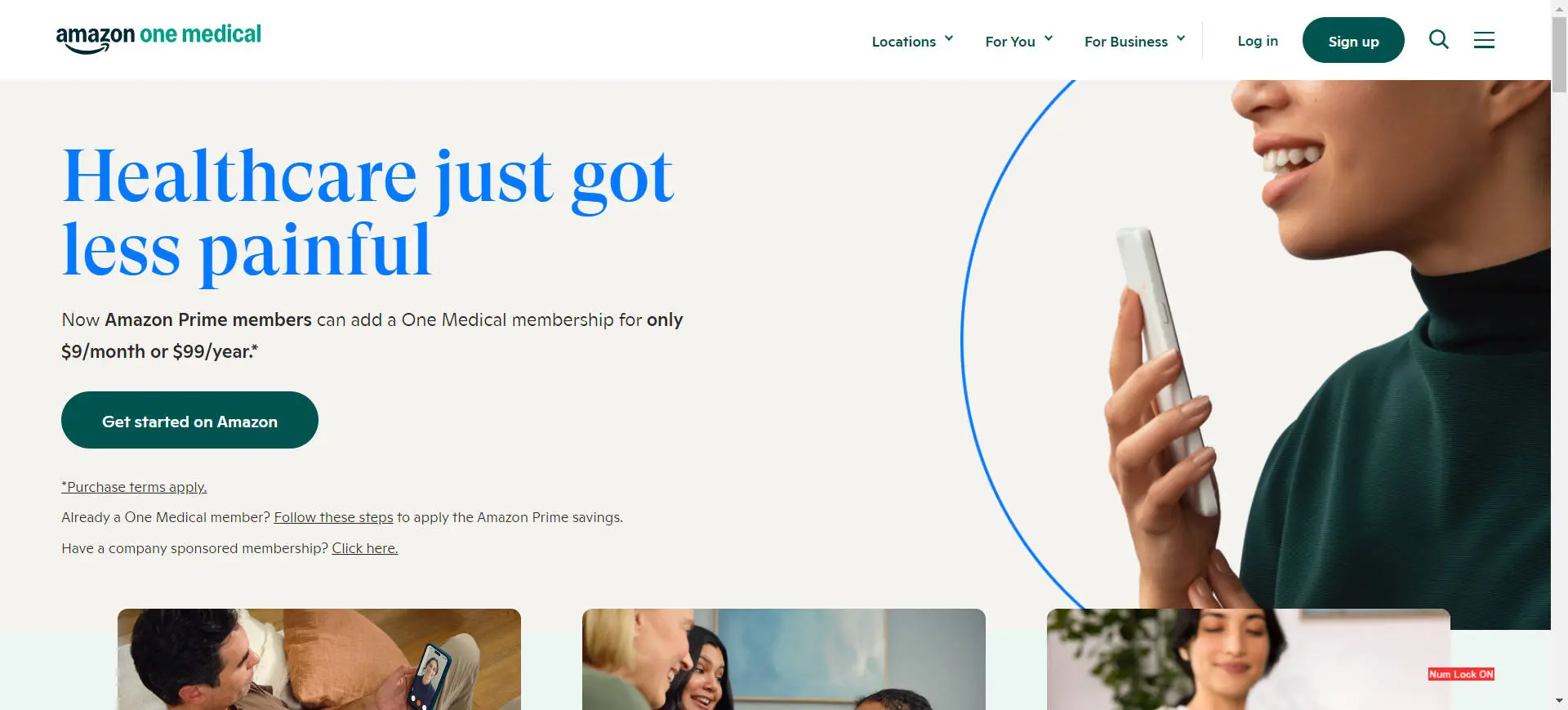Select the For Business menu item

[x=1125, y=42]
